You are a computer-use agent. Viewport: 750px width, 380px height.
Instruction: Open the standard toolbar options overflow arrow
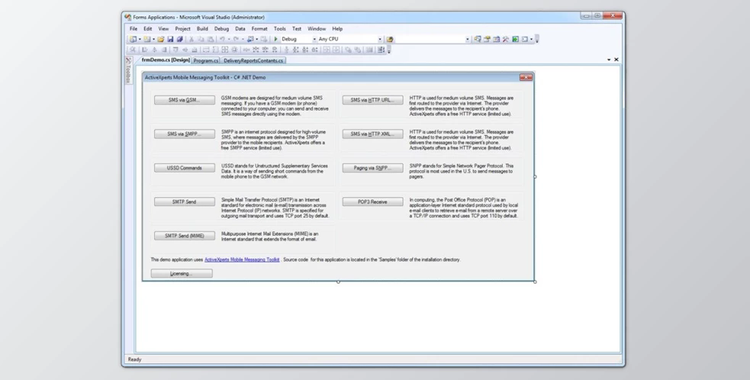tap(537, 39)
